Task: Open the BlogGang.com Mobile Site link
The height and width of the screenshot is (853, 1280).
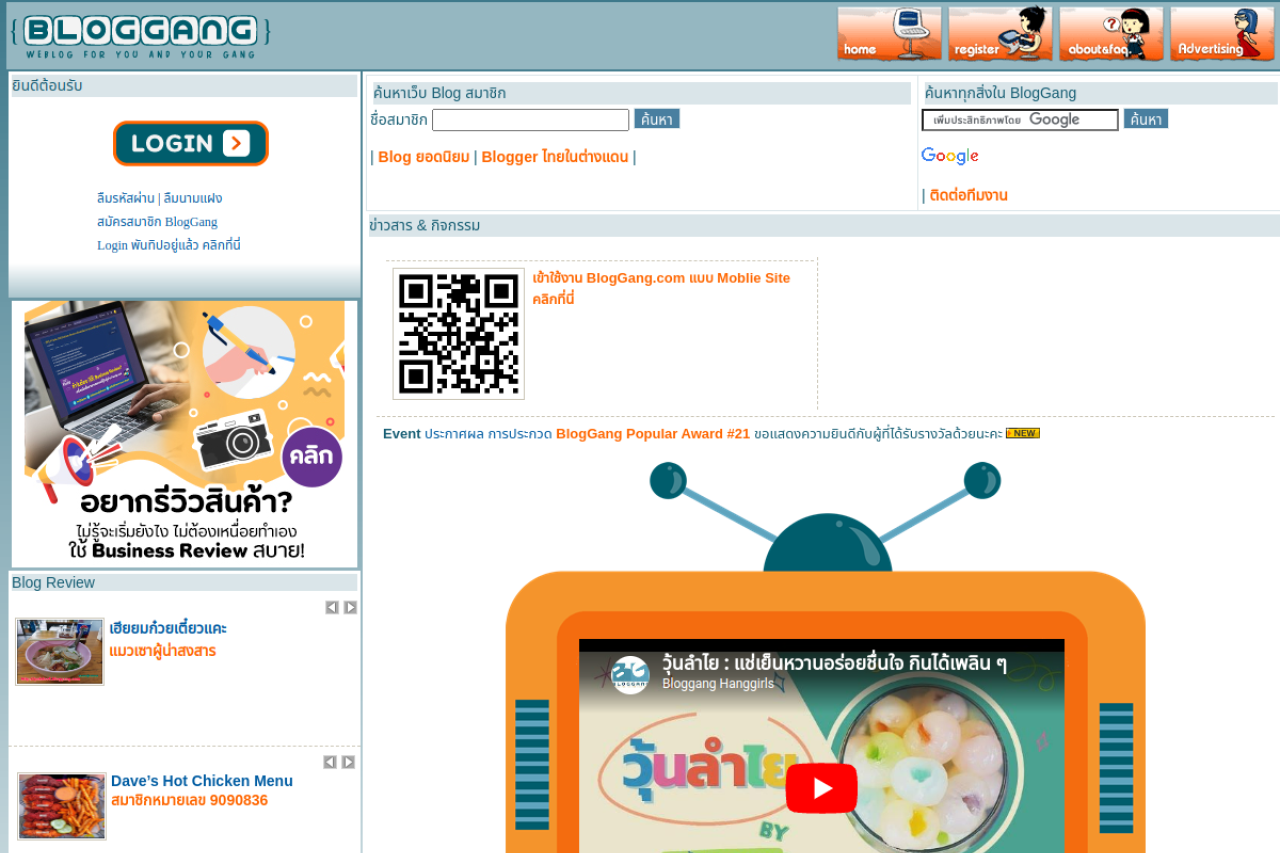Action: click(661, 288)
